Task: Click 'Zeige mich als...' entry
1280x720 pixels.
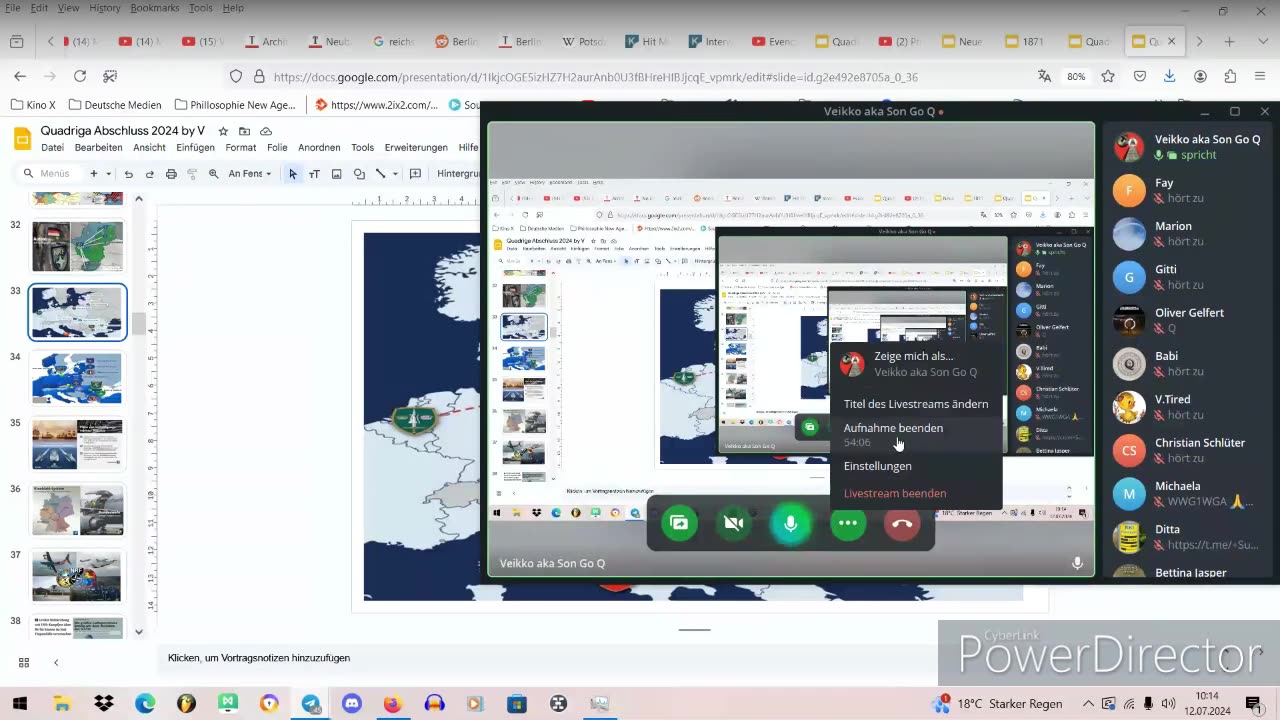Action: click(x=915, y=363)
